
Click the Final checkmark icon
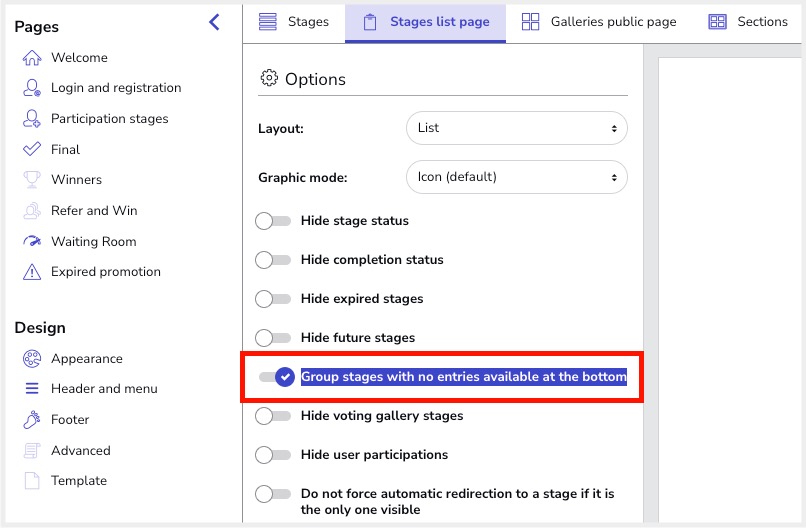(32, 150)
